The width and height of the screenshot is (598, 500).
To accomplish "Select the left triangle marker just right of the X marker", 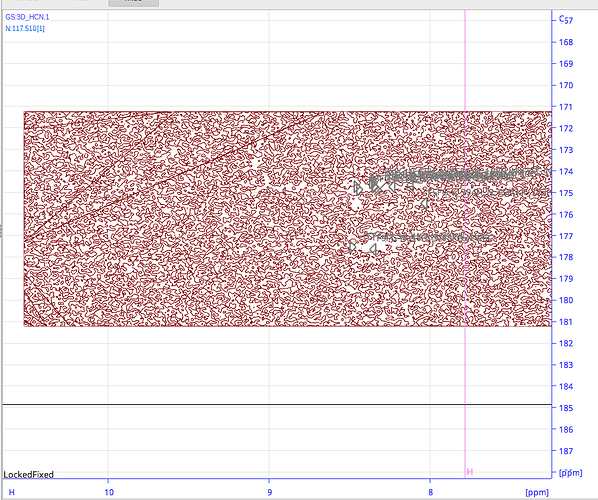I will point(392,187).
